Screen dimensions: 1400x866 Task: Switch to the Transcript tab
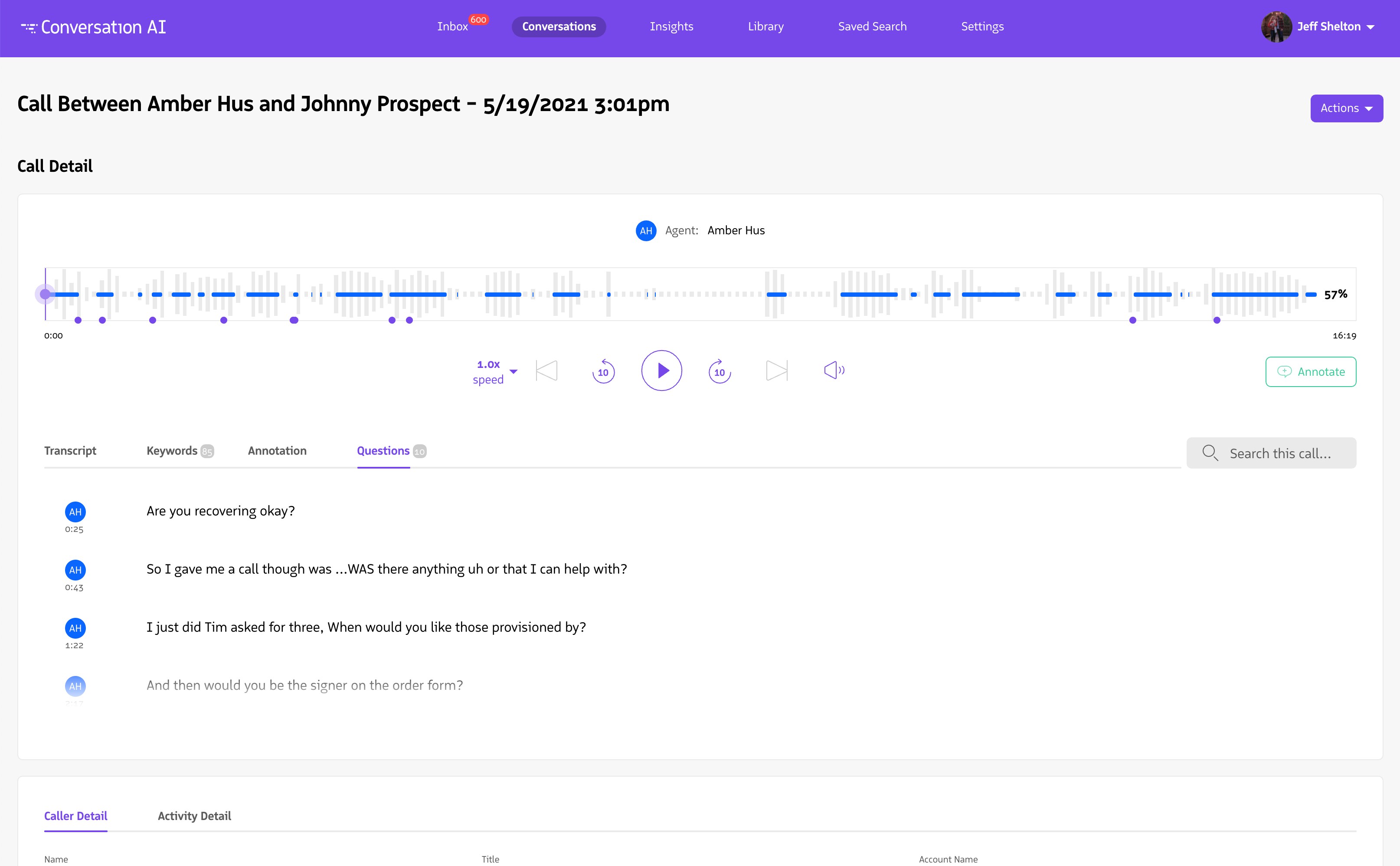point(70,451)
